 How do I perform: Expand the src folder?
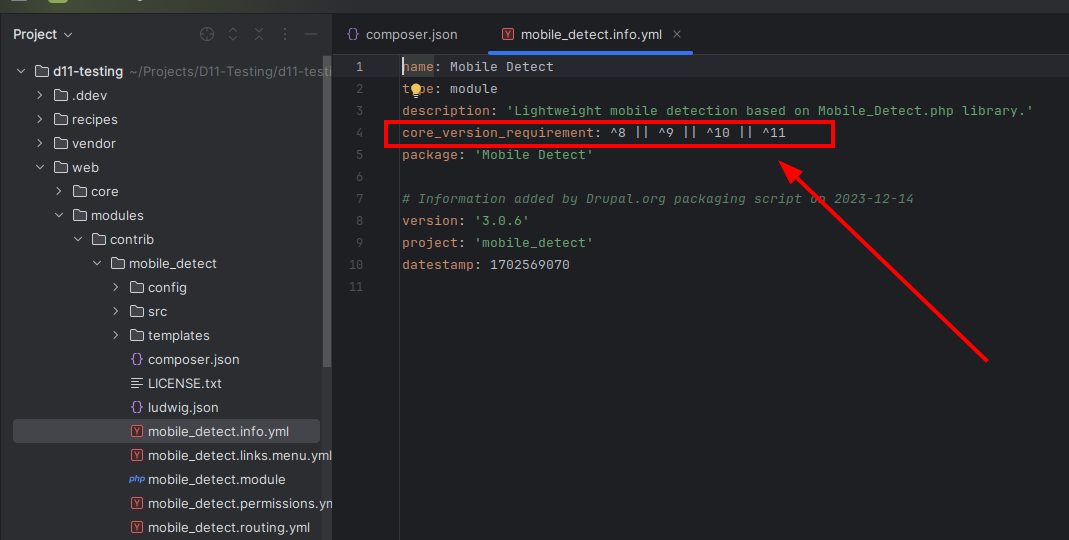point(116,311)
